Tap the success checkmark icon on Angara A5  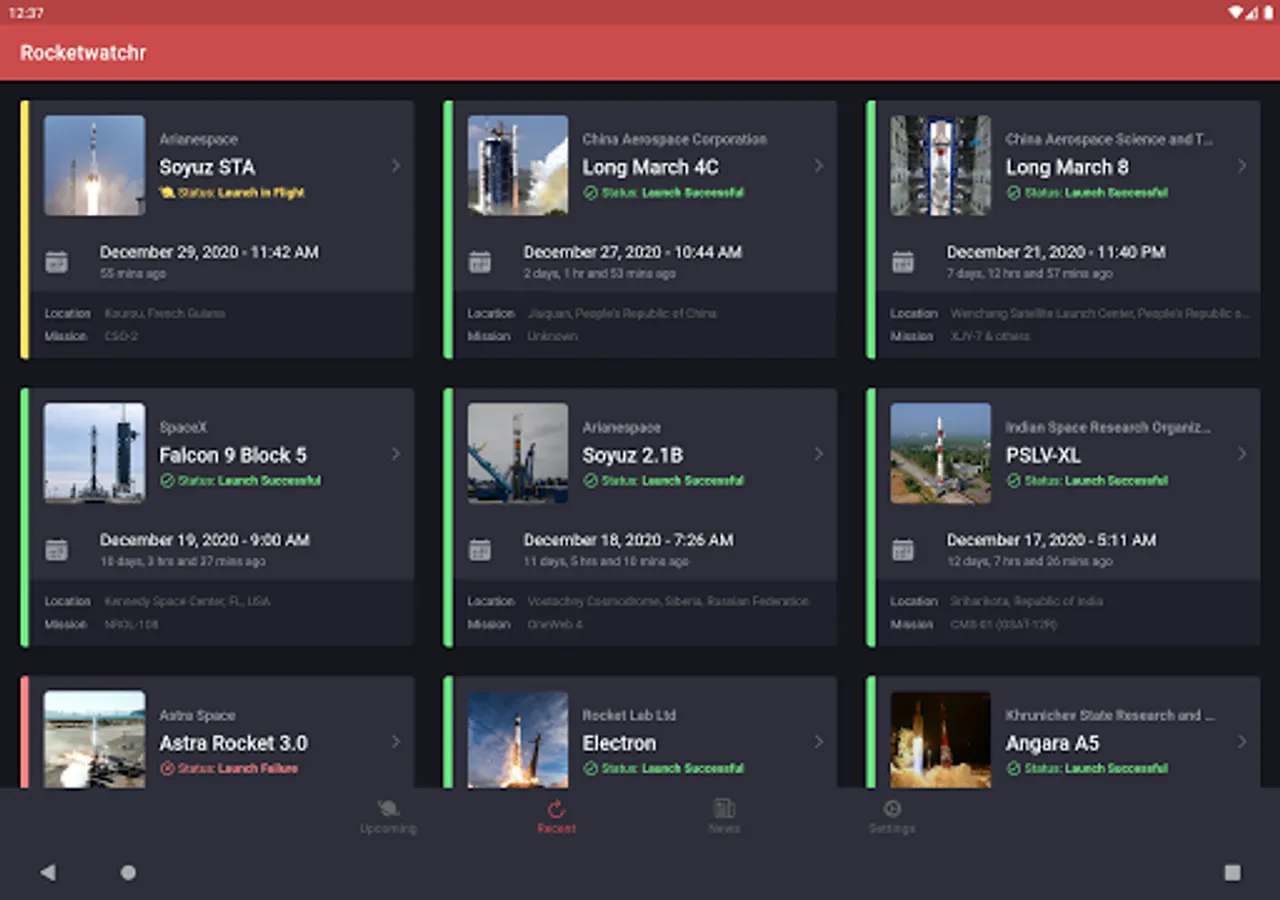tap(1013, 769)
